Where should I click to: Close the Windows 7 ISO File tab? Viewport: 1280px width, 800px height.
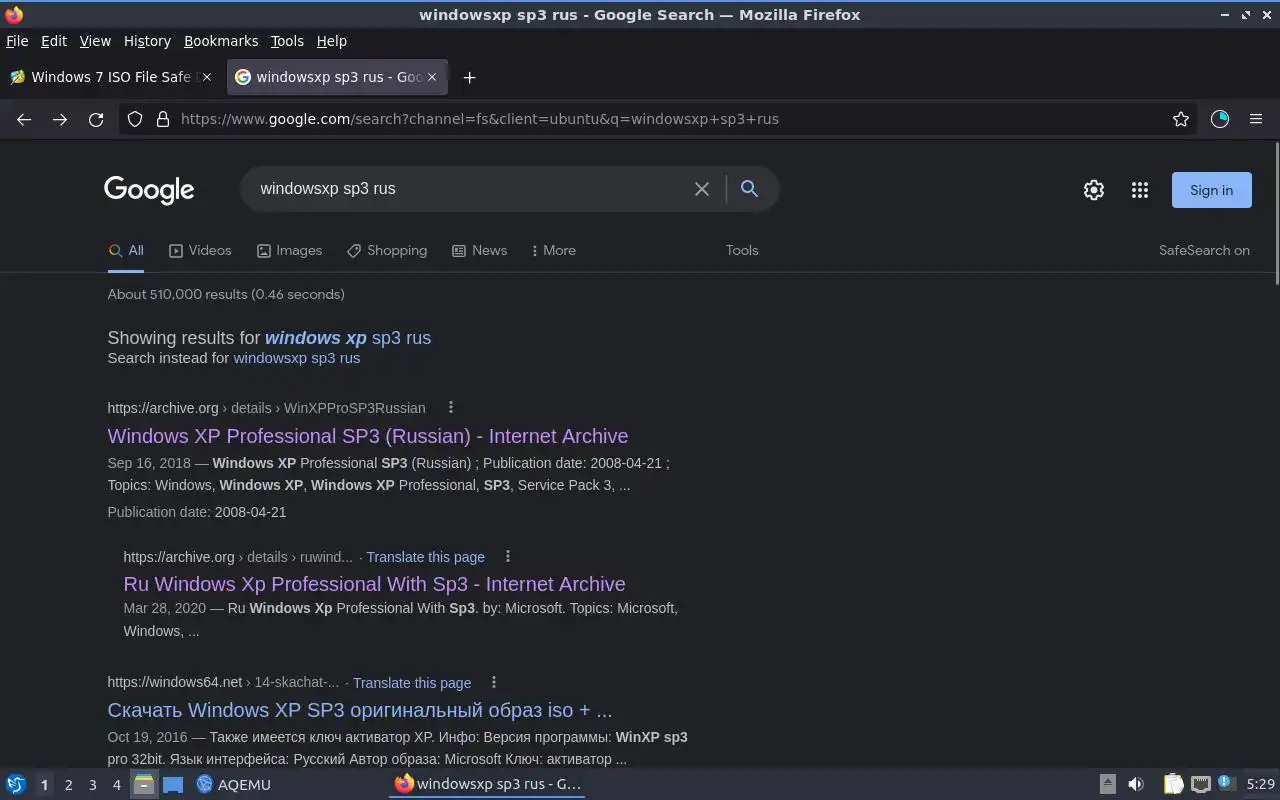pos(207,77)
